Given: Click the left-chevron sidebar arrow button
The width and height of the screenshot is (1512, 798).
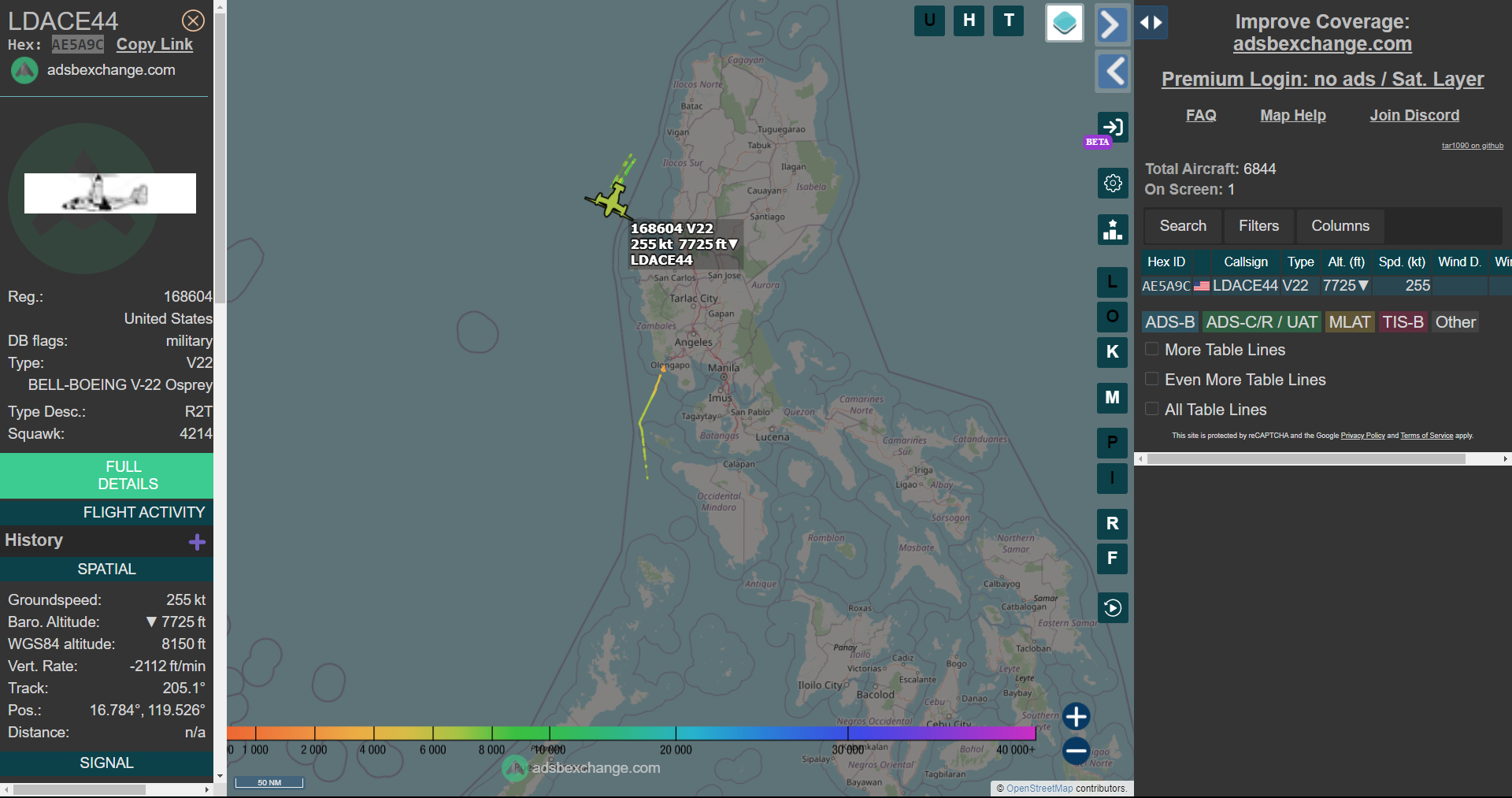Looking at the screenshot, I should (1113, 72).
